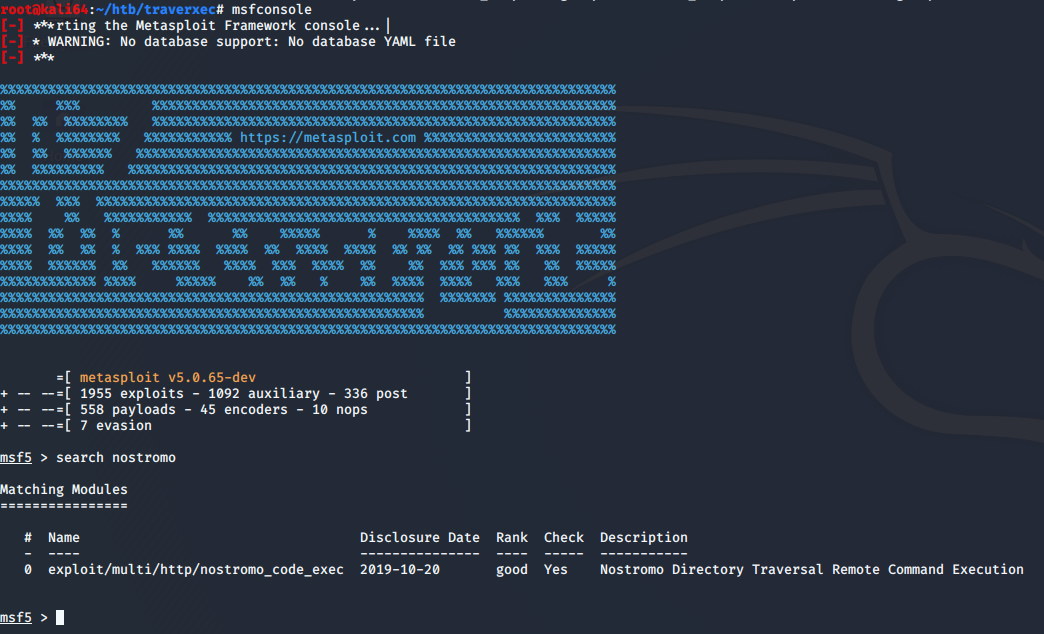1044x634 pixels.
Task: Click the 'Name' column header
Action: [64, 537]
